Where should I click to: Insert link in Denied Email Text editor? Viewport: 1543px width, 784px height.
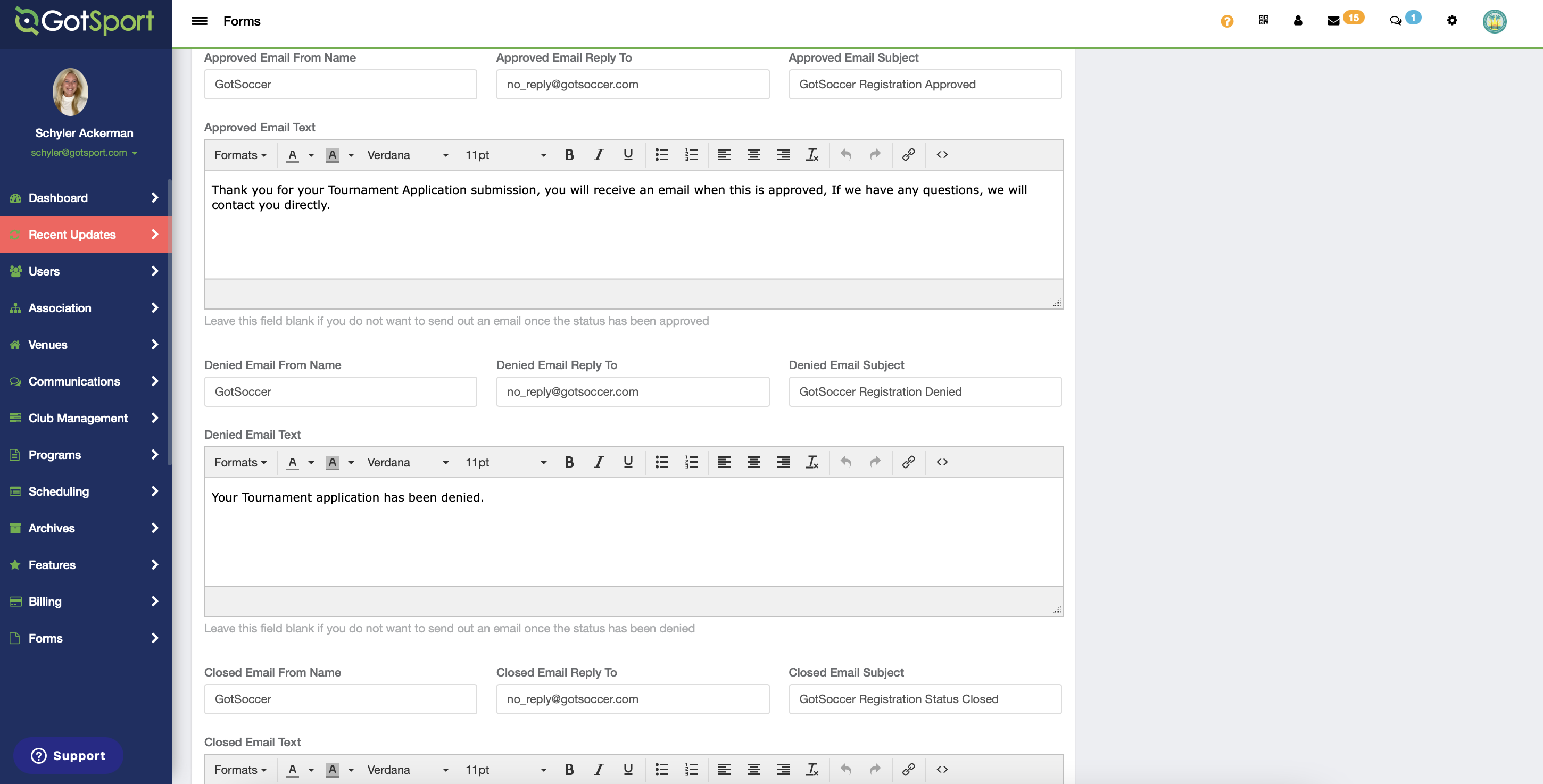908,462
